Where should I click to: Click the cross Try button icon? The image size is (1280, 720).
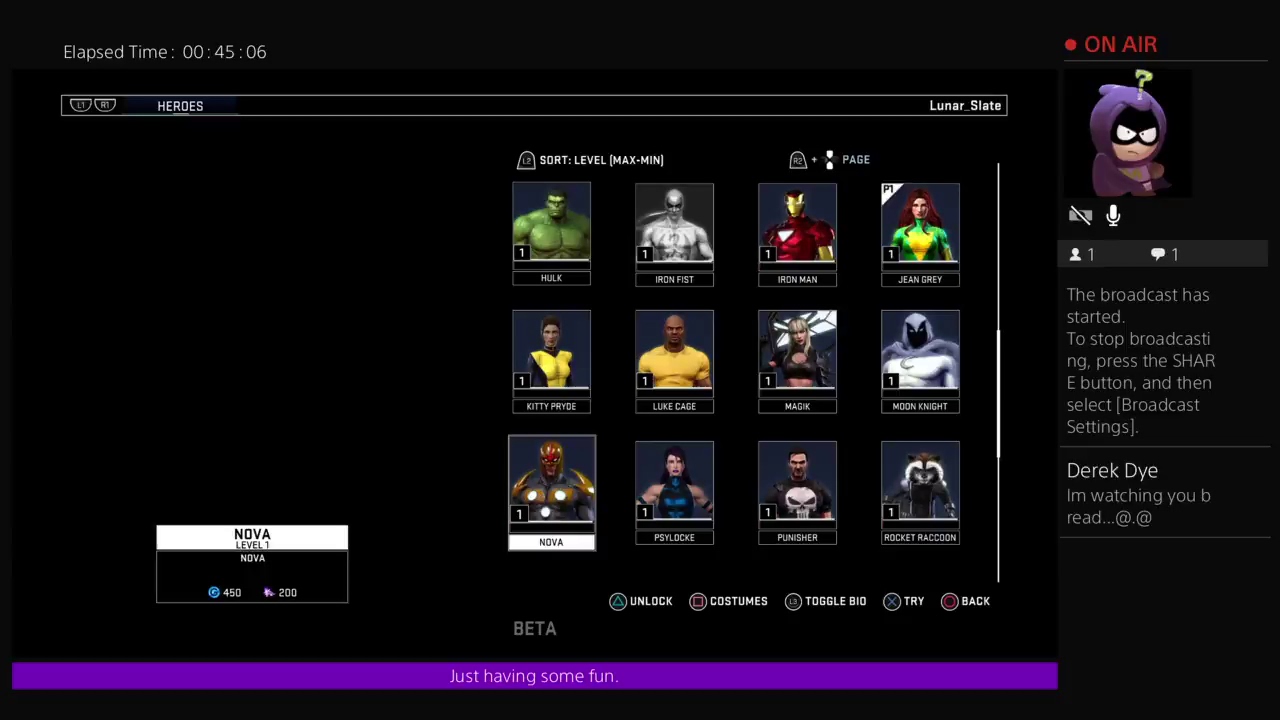click(892, 601)
